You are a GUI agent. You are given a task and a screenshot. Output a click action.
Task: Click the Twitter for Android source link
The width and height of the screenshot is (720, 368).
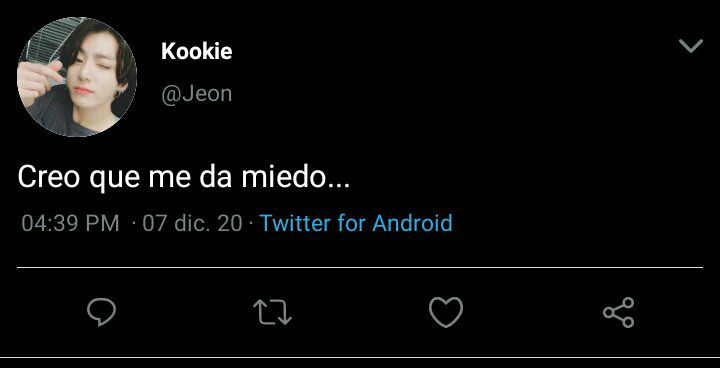click(x=356, y=223)
